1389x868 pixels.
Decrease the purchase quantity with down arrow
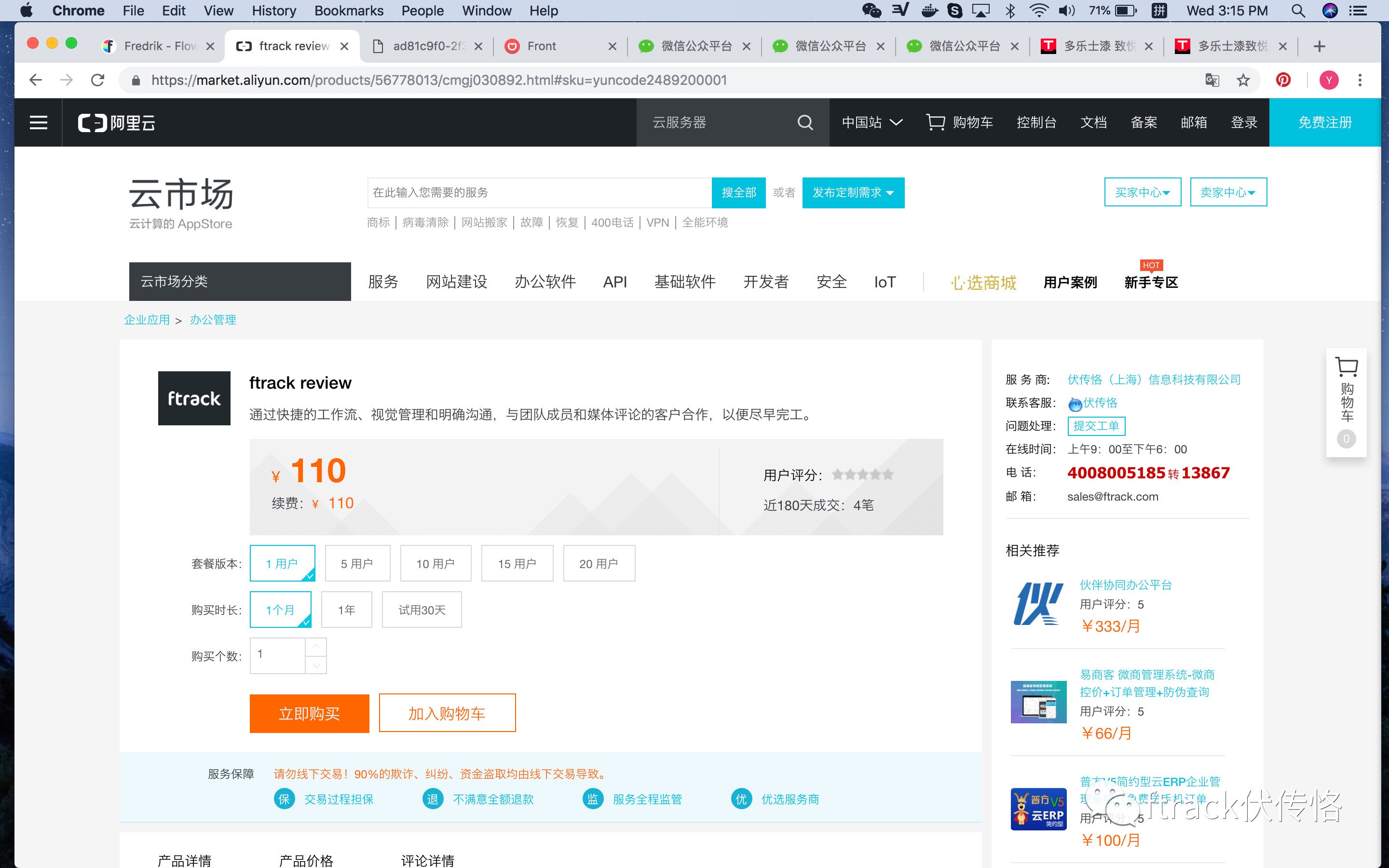[316, 665]
